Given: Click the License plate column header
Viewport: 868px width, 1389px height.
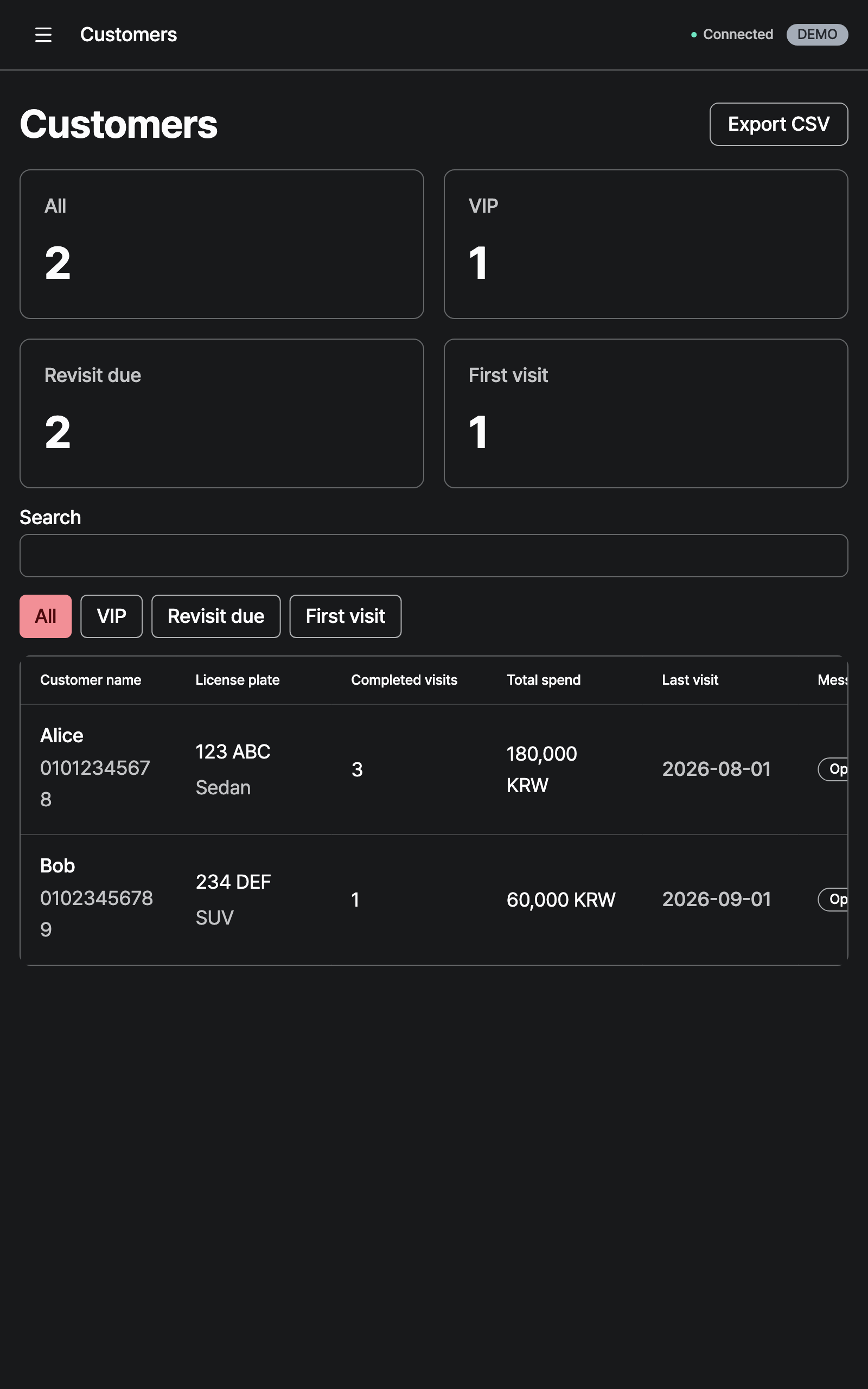Looking at the screenshot, I should tap(238, 679).
